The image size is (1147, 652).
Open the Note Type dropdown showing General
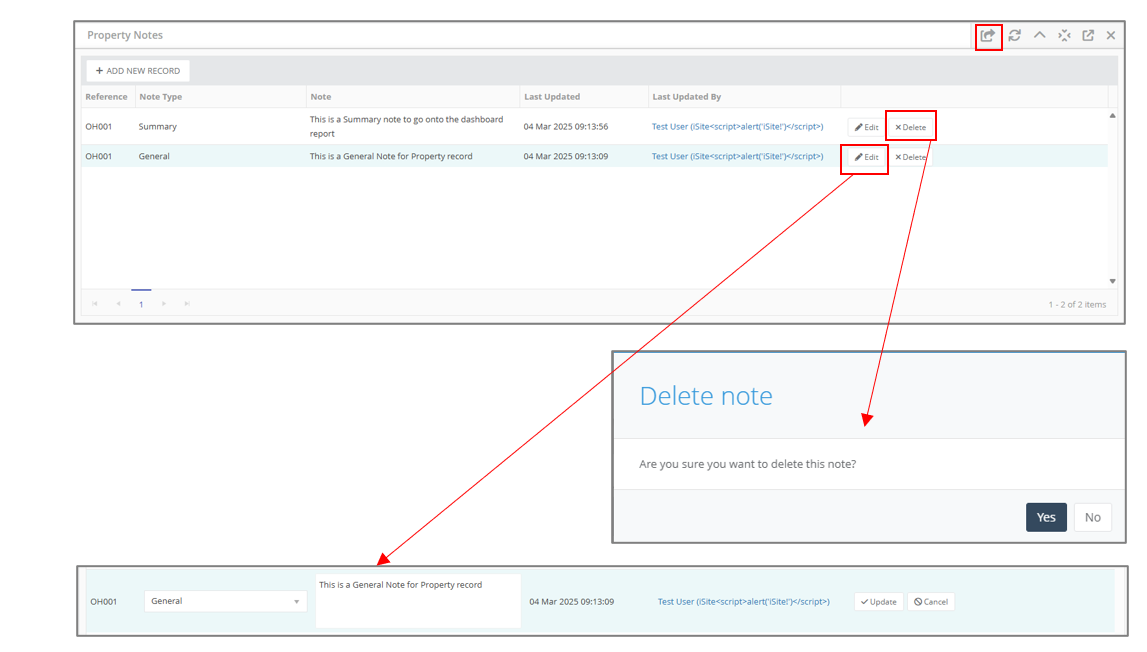225,602
